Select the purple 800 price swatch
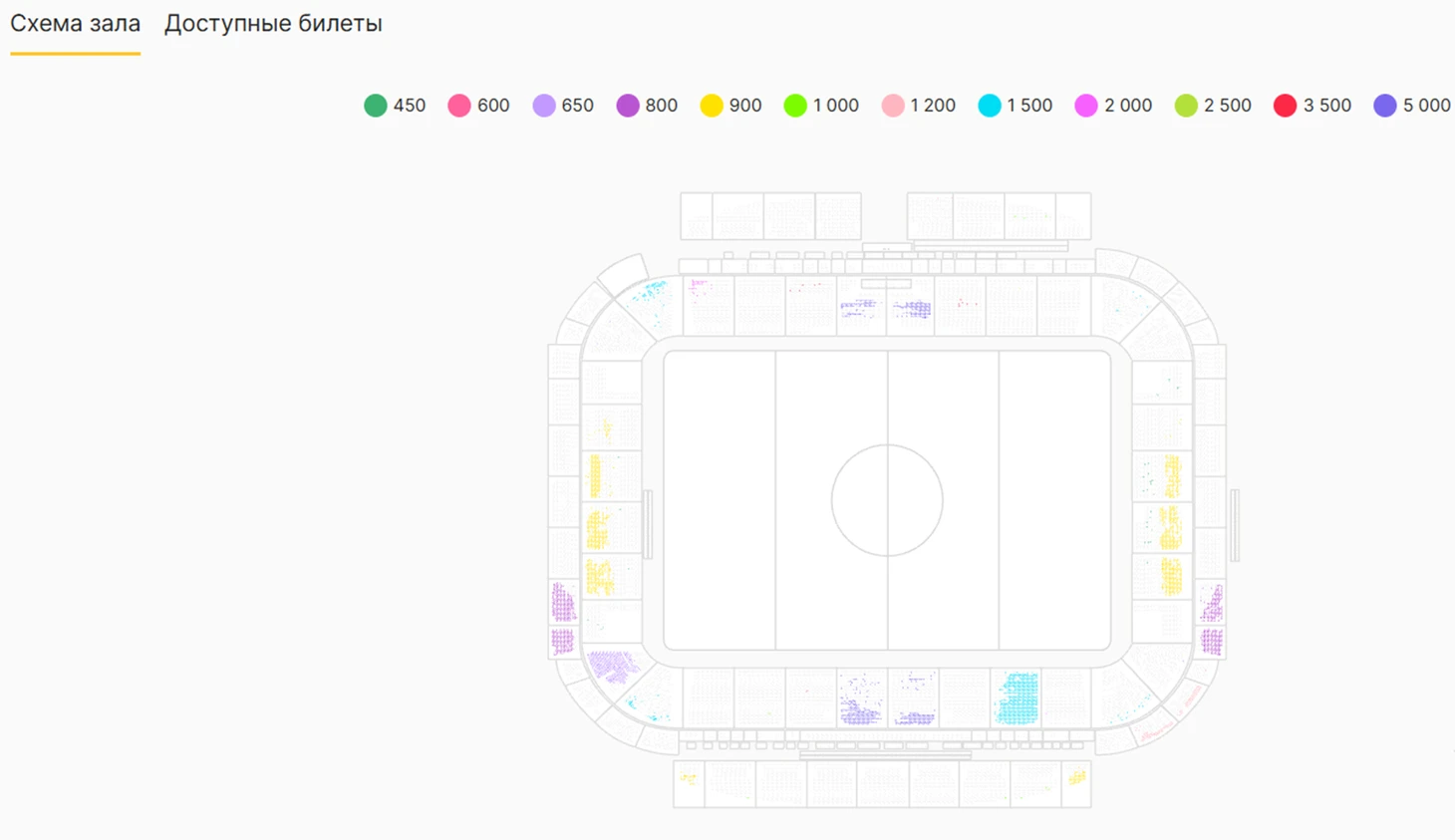 [628, 106]
